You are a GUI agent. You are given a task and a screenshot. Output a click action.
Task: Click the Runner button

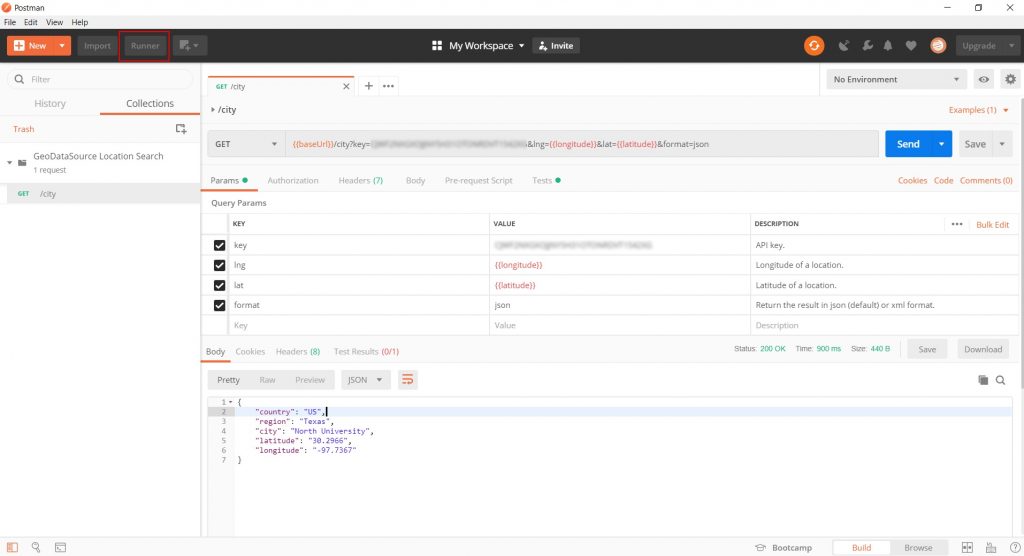coord(144,46)
